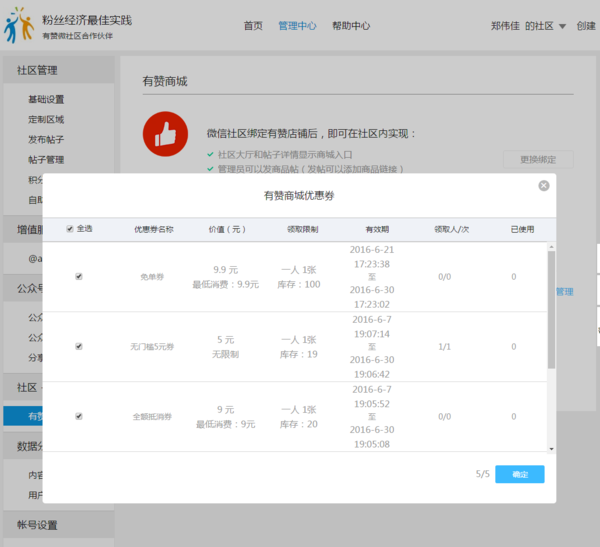Click the coupon list scrollbar thumb
The image size is (600, 547).
[x=551, y=310]
